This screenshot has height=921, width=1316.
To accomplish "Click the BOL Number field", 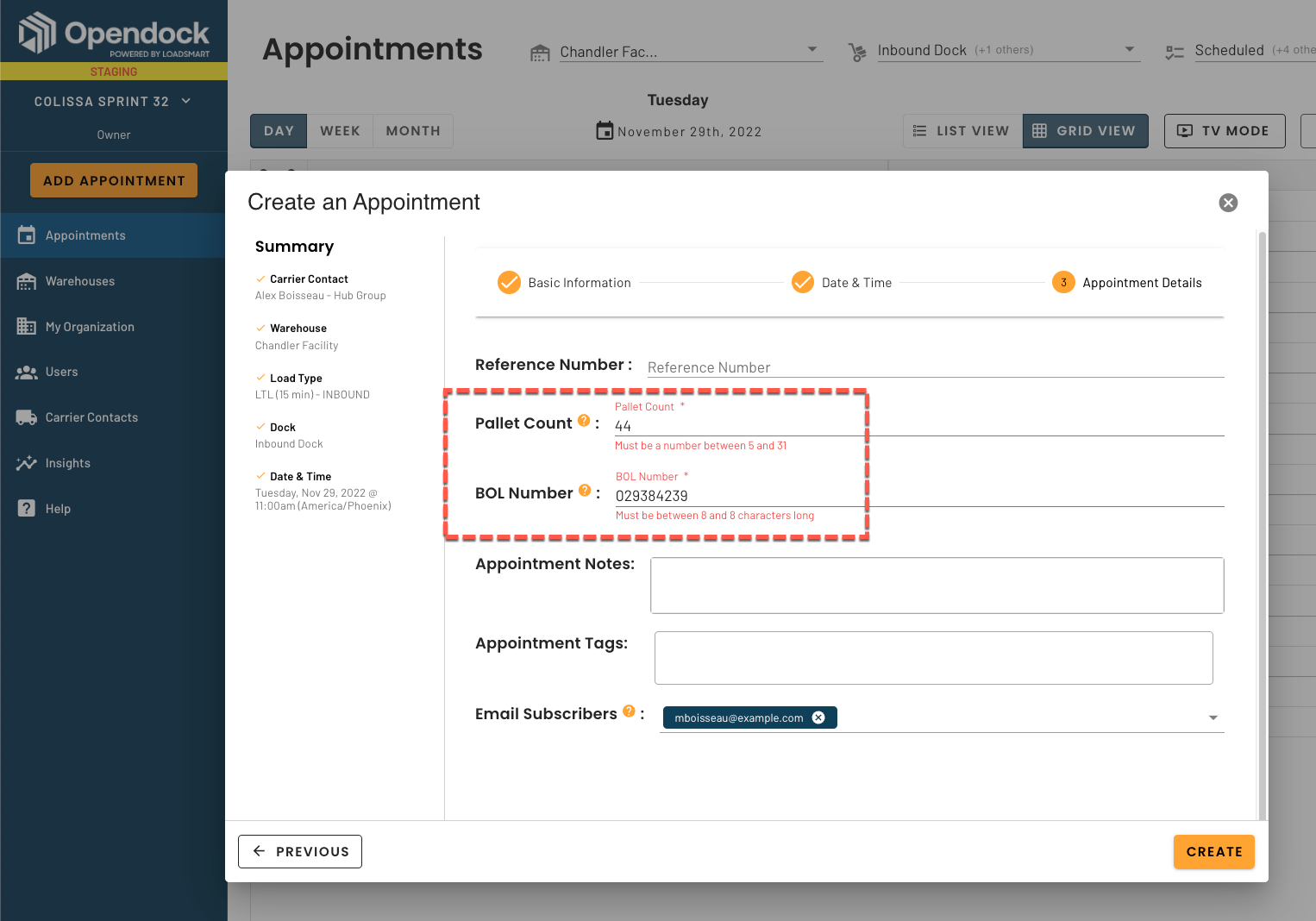I will pos(919,496).
